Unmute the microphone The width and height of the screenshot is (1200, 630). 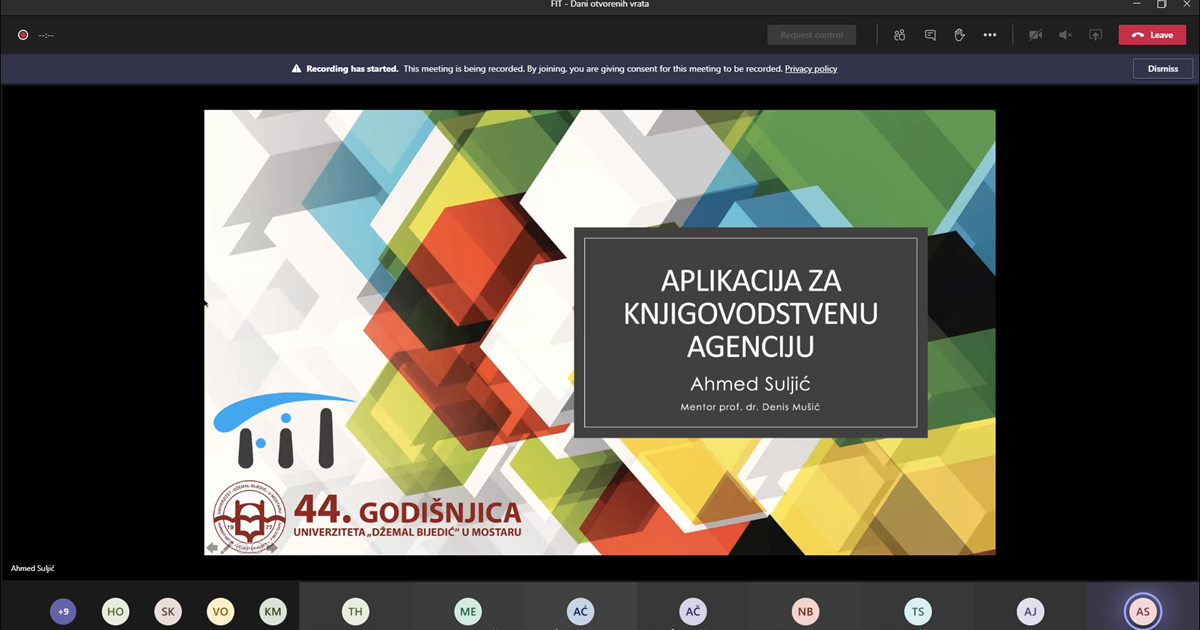(x=1065, y=35)
